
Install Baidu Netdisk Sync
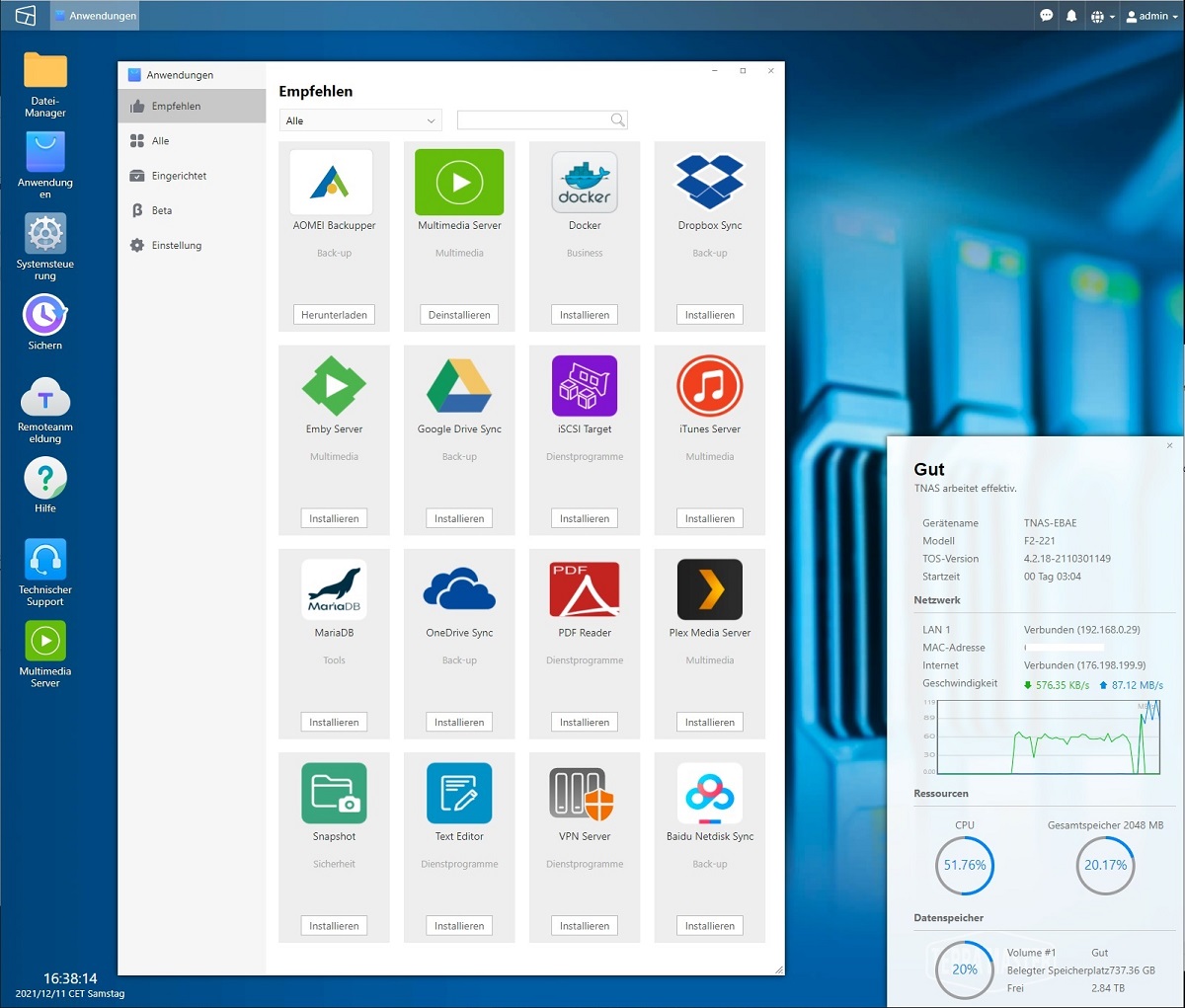pyautogui.click(x=710, y=925)
